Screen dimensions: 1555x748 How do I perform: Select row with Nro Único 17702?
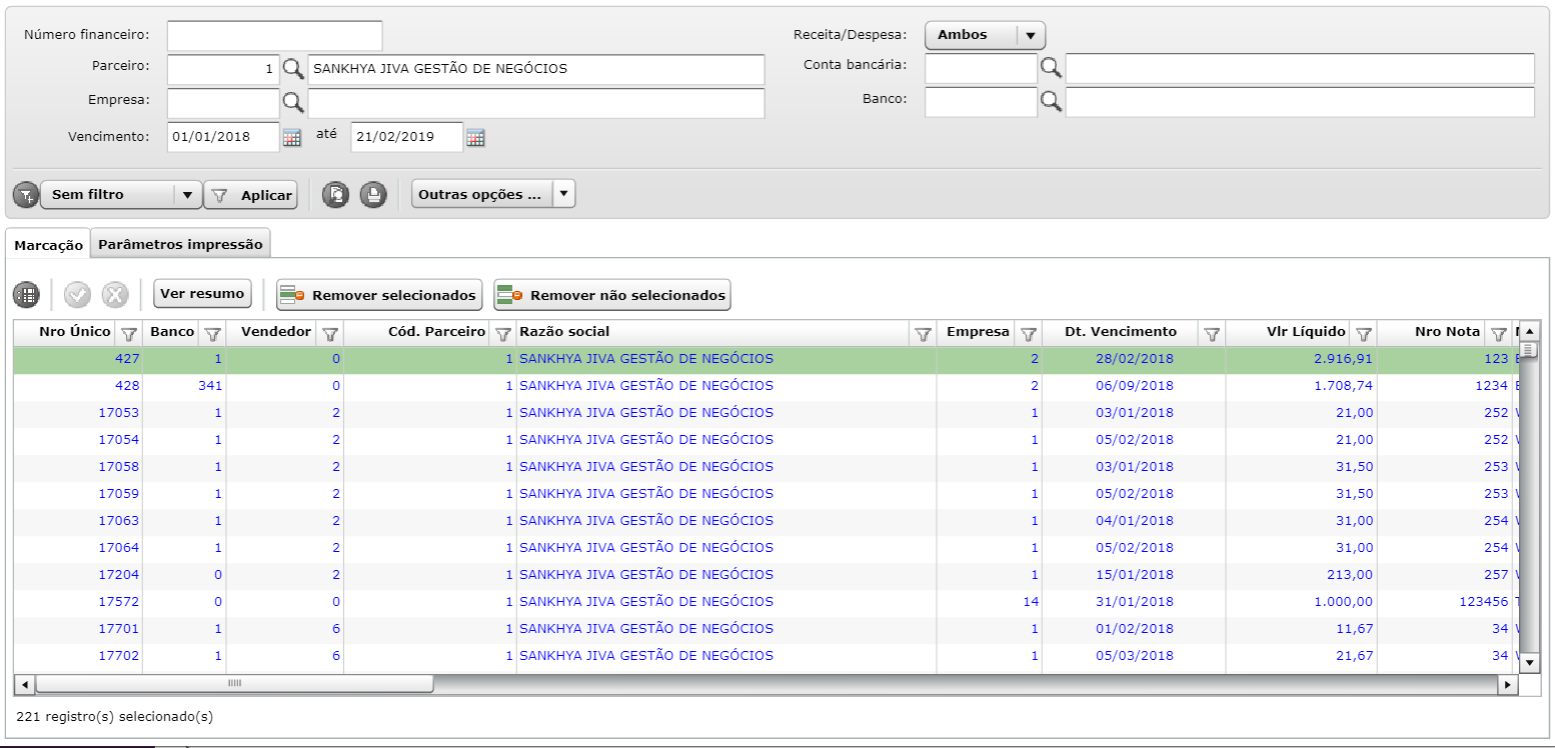click(x=765, y=656)
